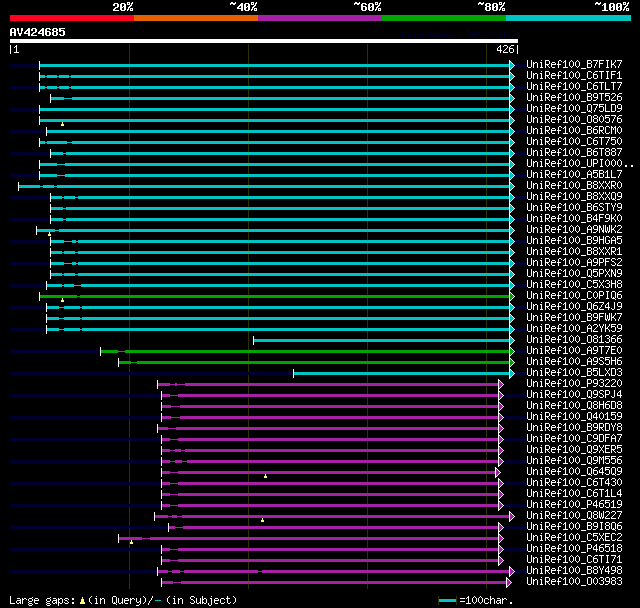640x608 pixels.
Task: Click the UniRef100_O81366 label
Action: point(574,340)
